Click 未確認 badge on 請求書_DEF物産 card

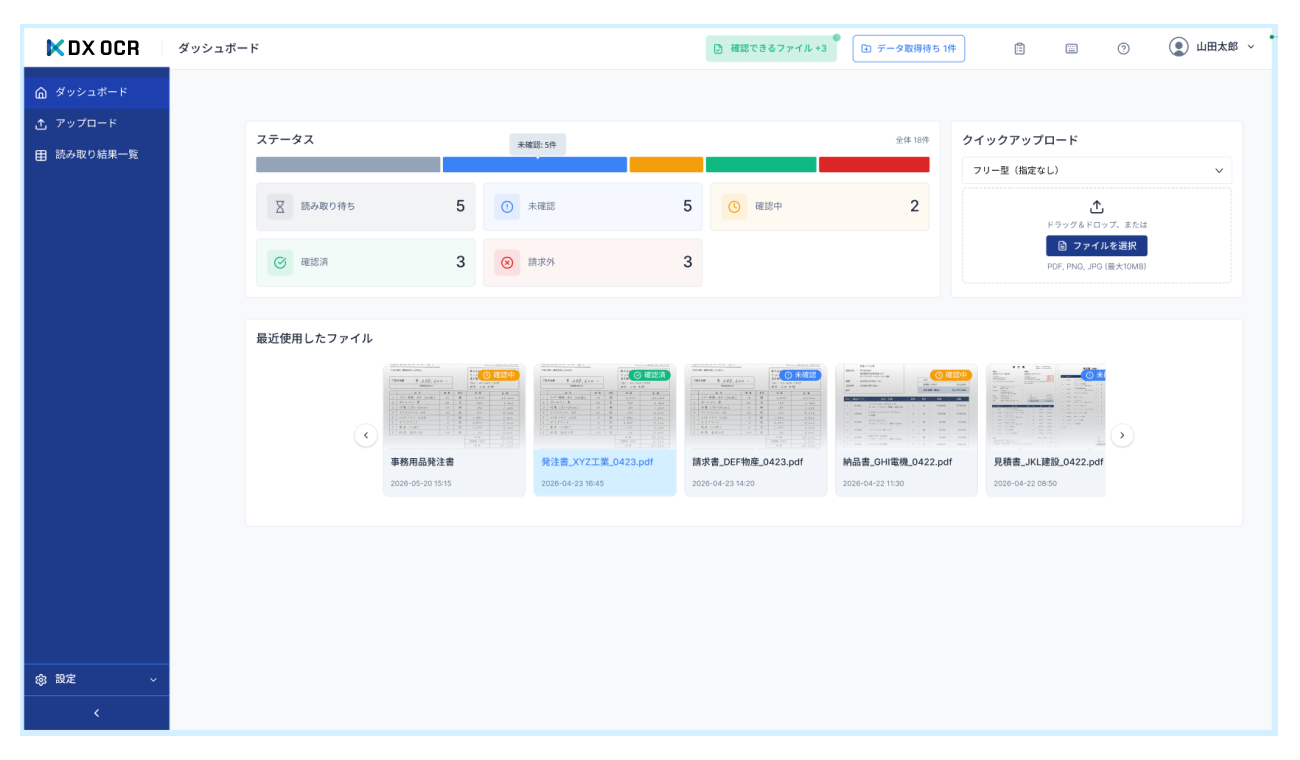coord(800,375)
